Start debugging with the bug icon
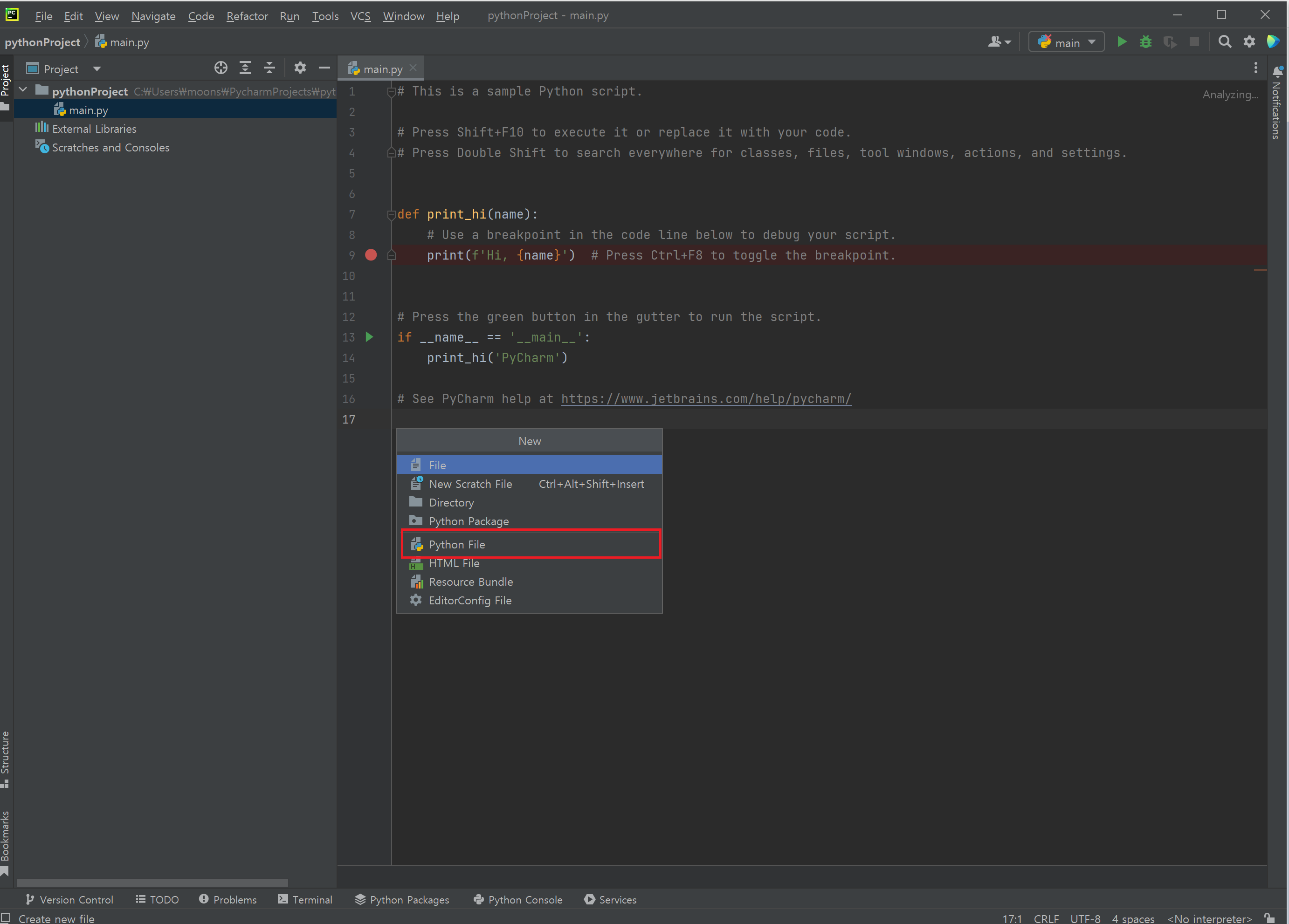Image resolution: width=1289 pixels, height=924 pixels. coord(1146,42)
